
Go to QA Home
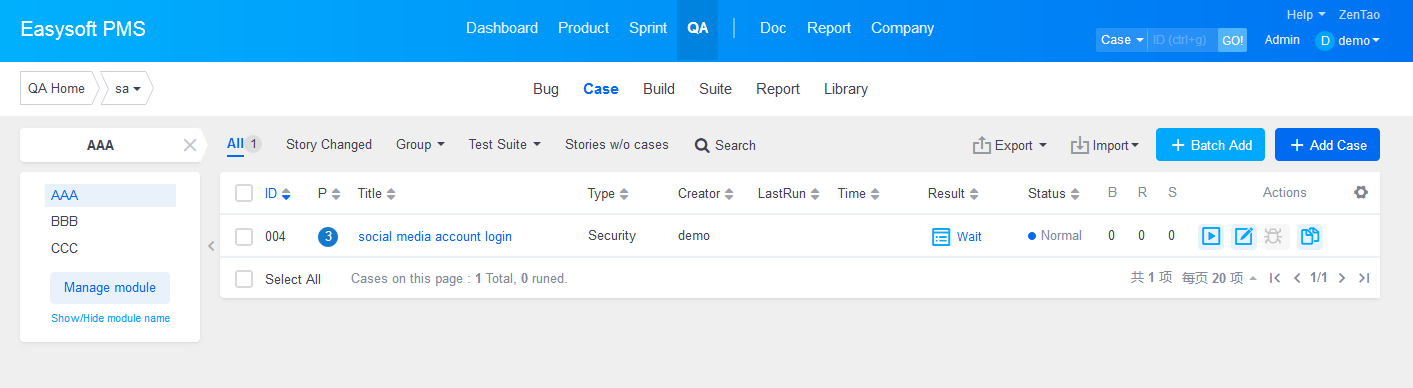[x=57, y=88]
